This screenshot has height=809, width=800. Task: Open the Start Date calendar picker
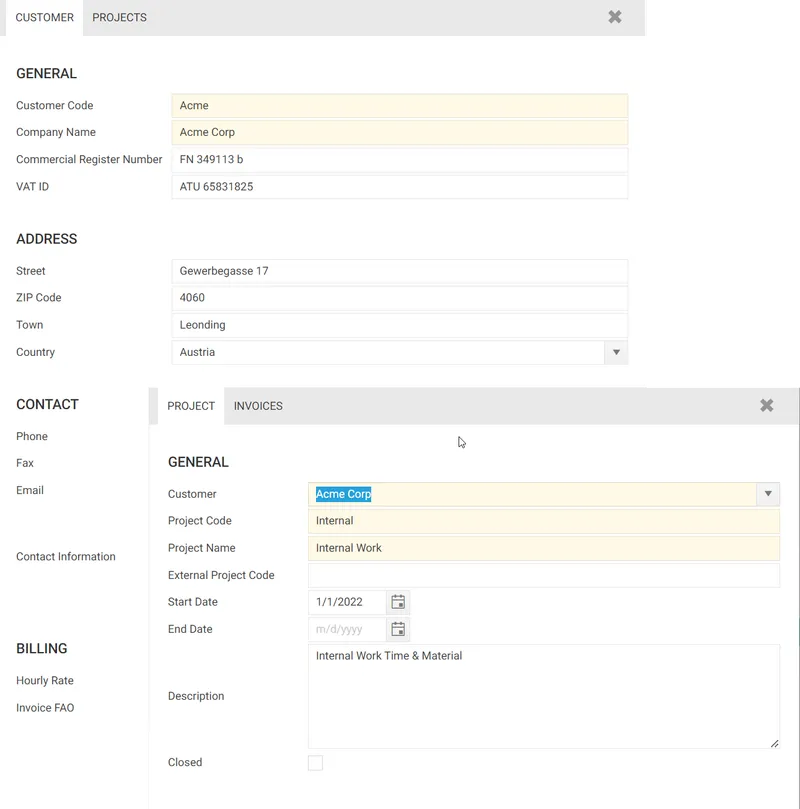coord(398,602)
